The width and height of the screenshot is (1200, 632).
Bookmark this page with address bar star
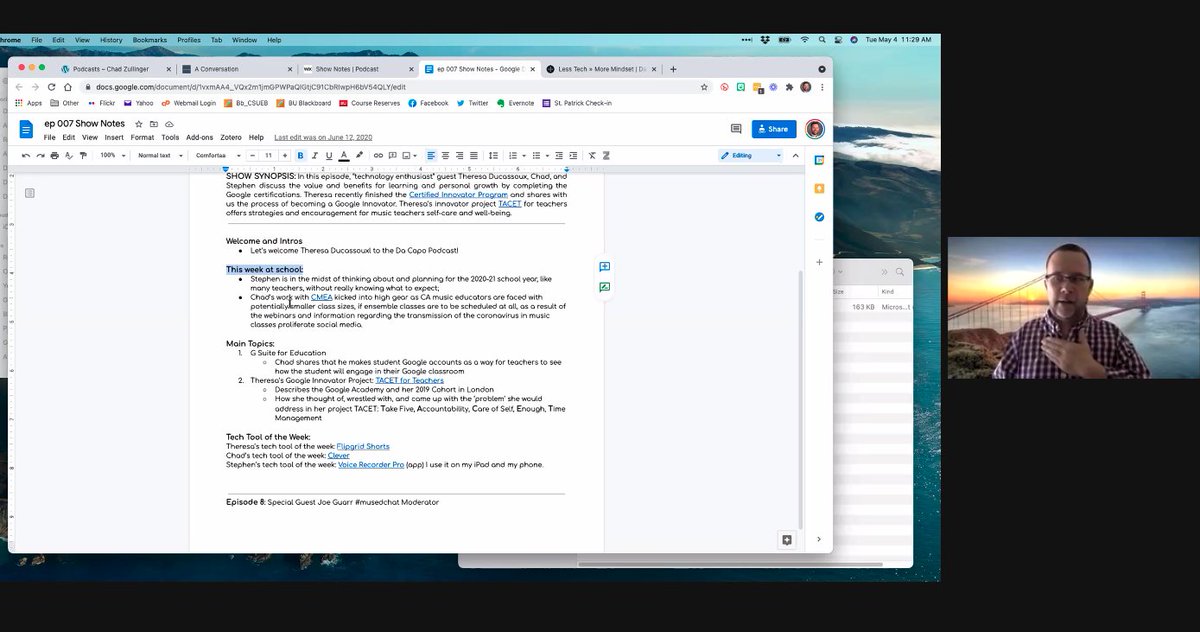coord(704,87)
